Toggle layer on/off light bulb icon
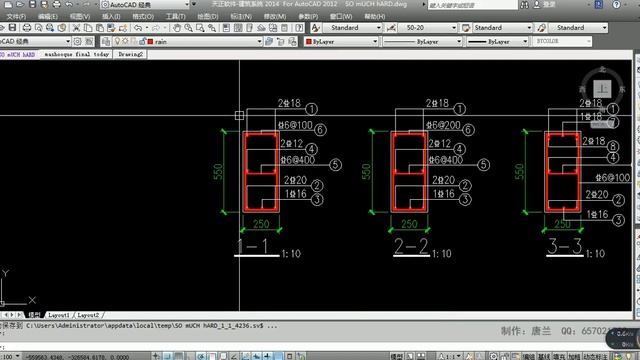The height and width of the screenshot is (360, 640). 118,41
